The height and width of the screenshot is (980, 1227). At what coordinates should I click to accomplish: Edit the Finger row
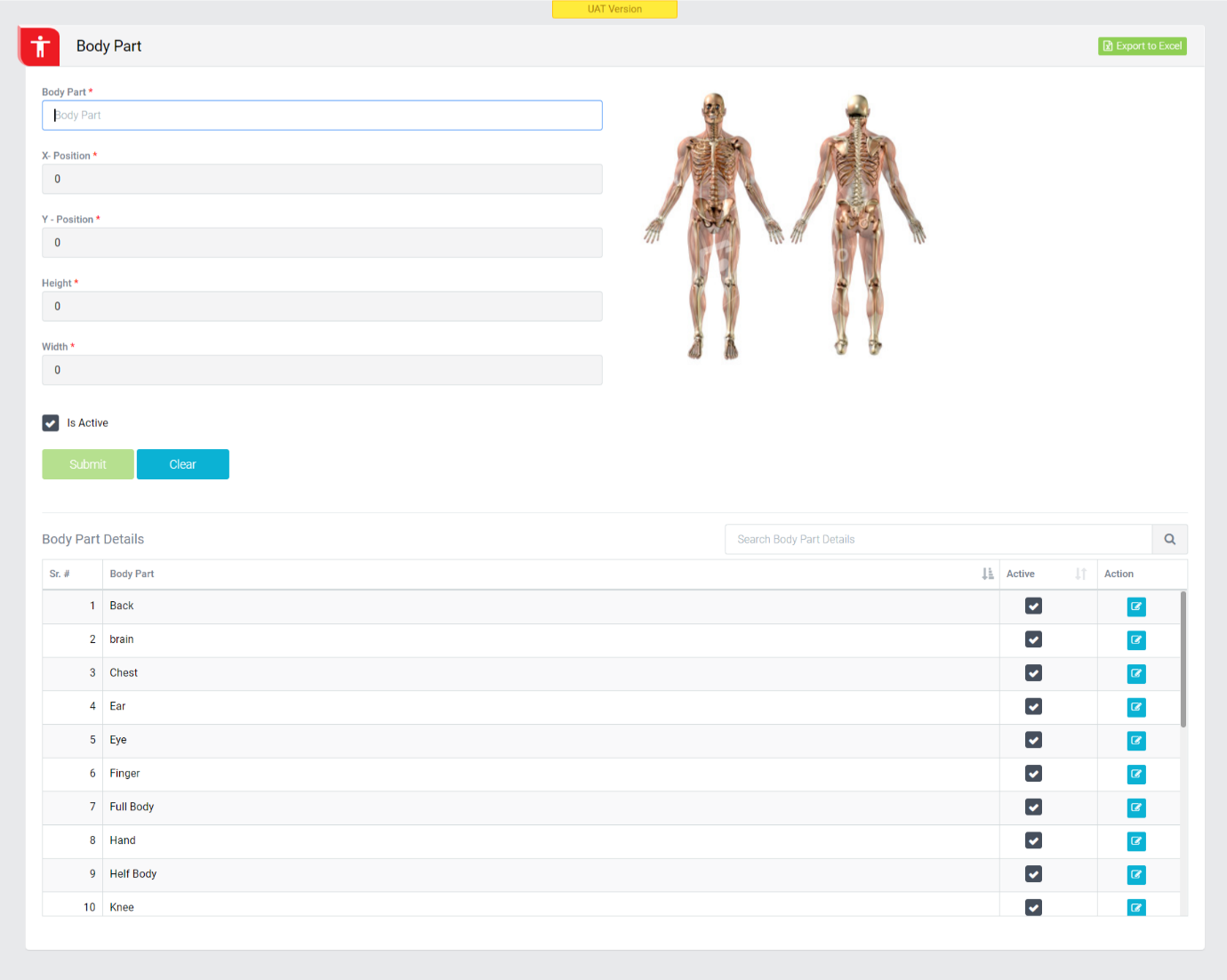pos(1136,775)
